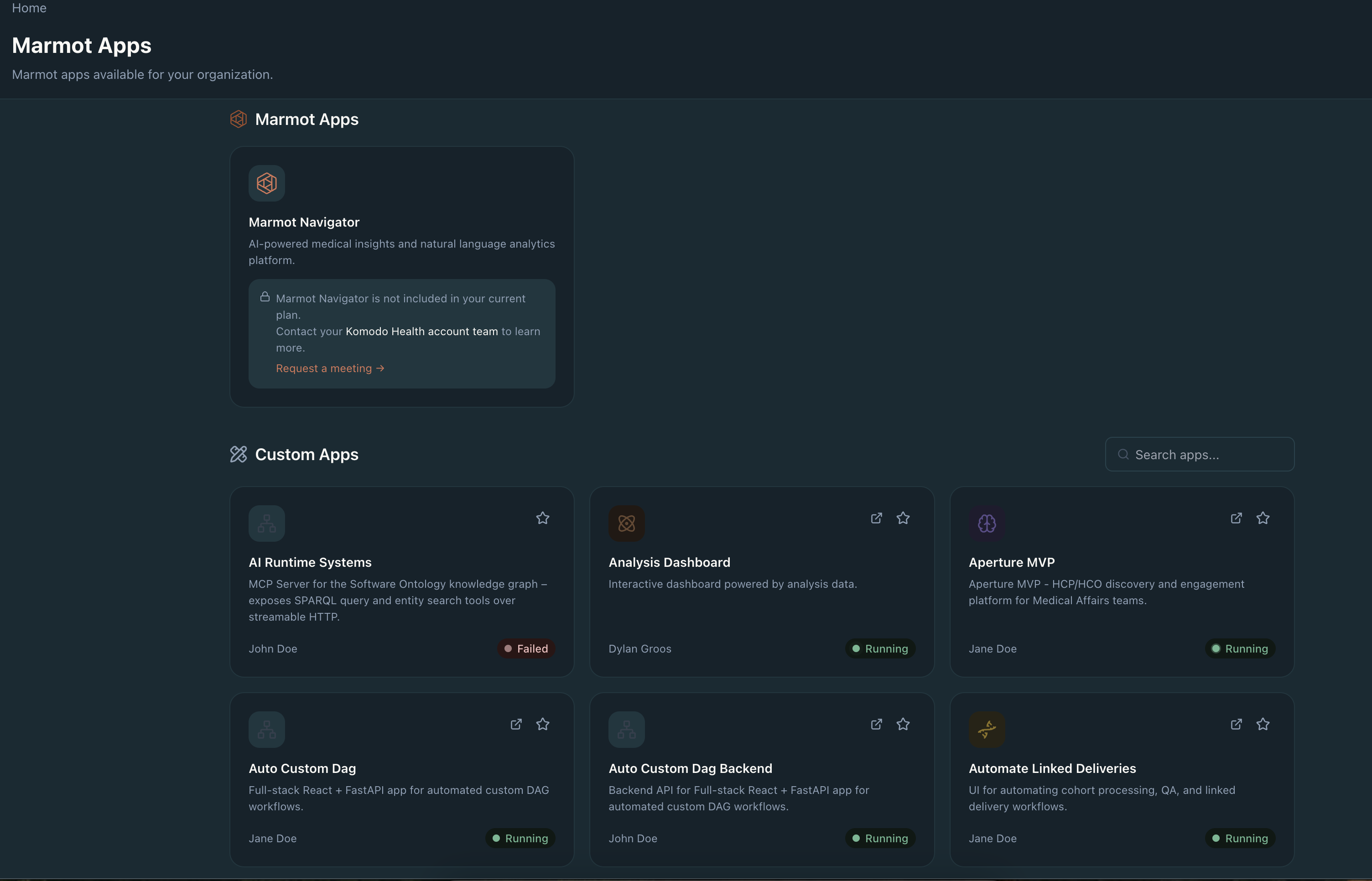Select the Aperture MVP title
Image resolution: width=1372 pixels, height=881 pixels.
coord(1012,562)
